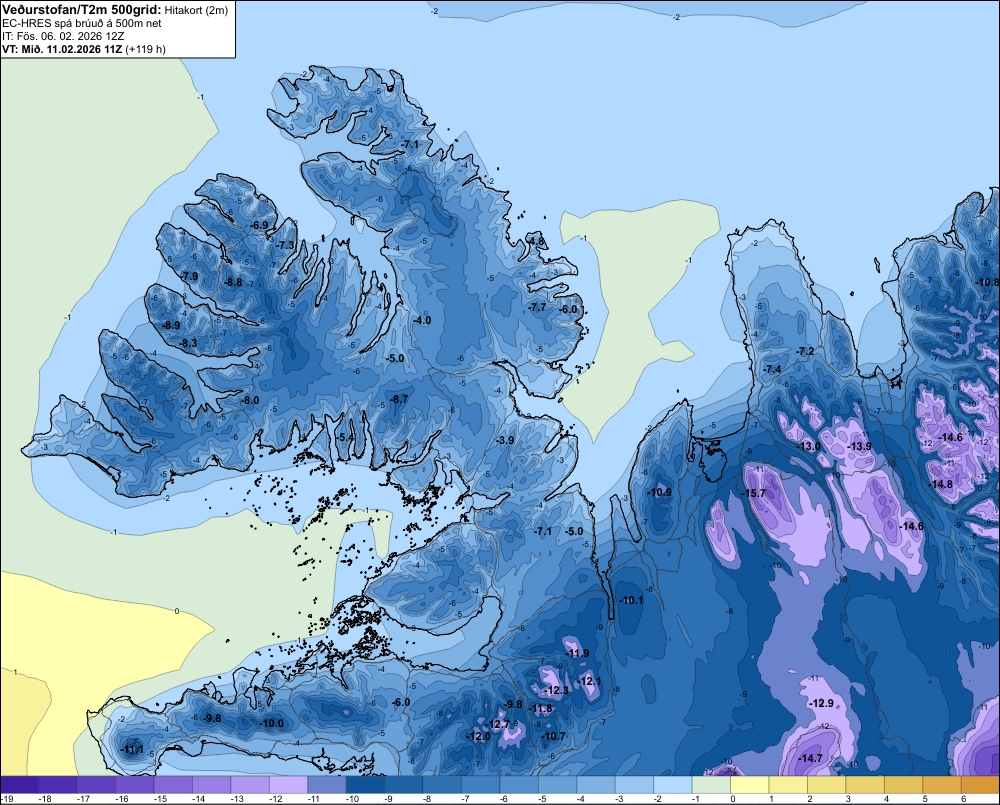Click the '-10' legend scale label
This screenshot has height=805, width=1000.
[x=351, y=799]
